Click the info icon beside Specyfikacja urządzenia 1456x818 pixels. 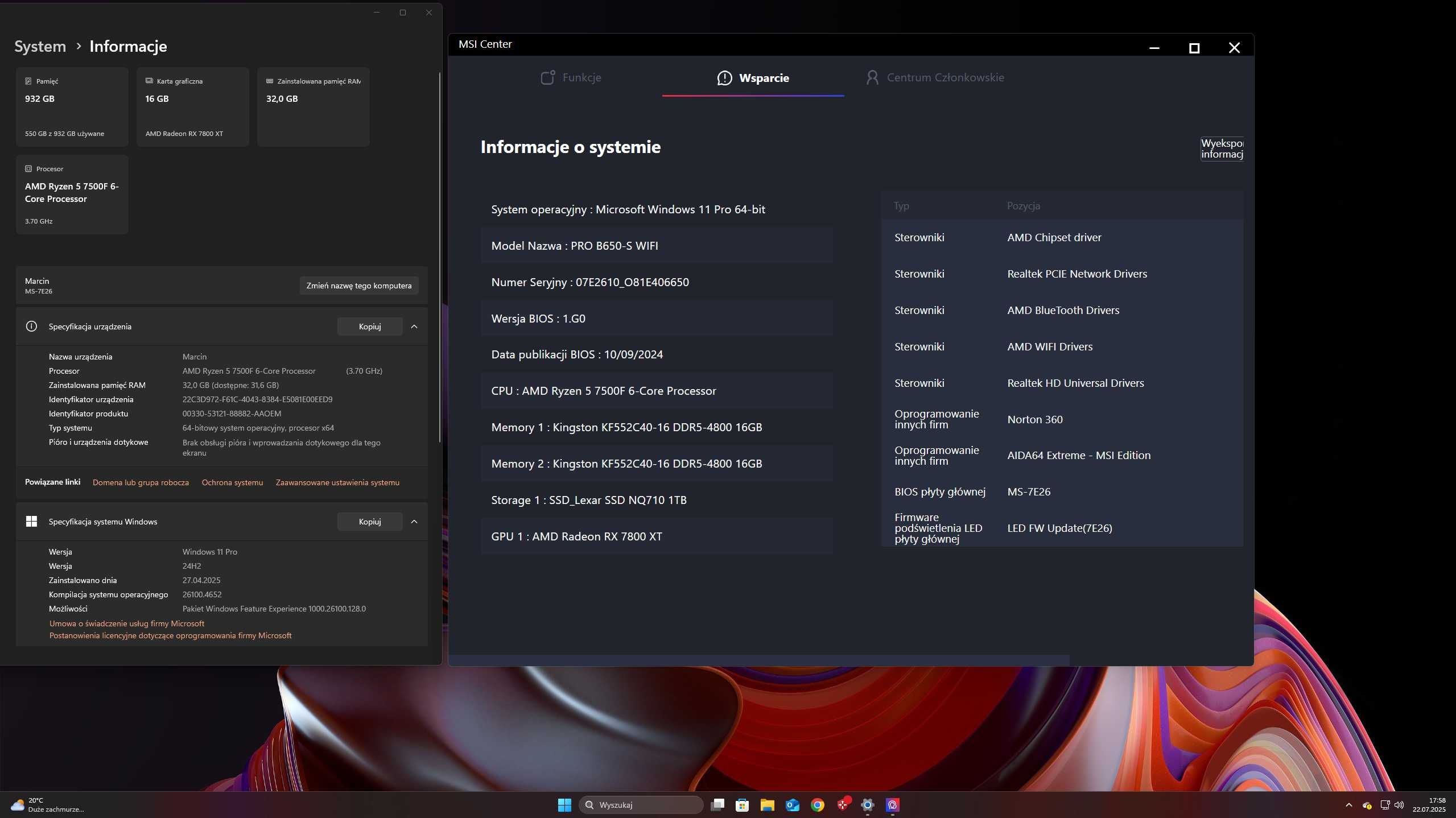click(31, 327)
